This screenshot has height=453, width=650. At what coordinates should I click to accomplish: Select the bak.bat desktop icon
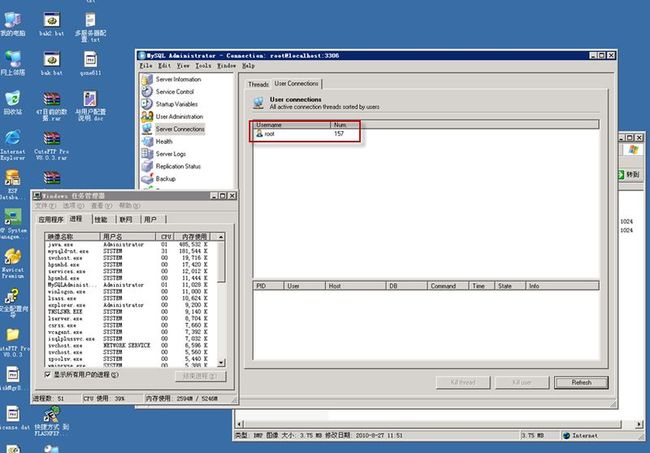point(51,63)
